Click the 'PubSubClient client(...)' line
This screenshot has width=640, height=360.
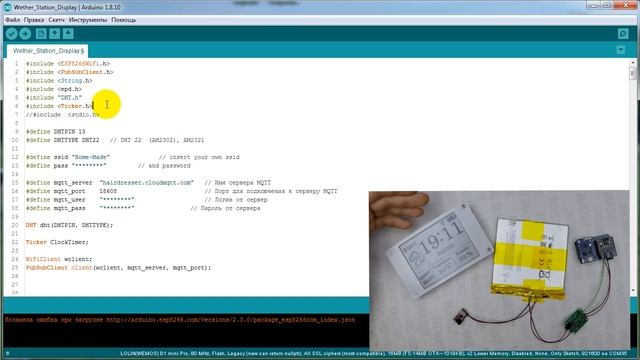(x=118, y=268)
